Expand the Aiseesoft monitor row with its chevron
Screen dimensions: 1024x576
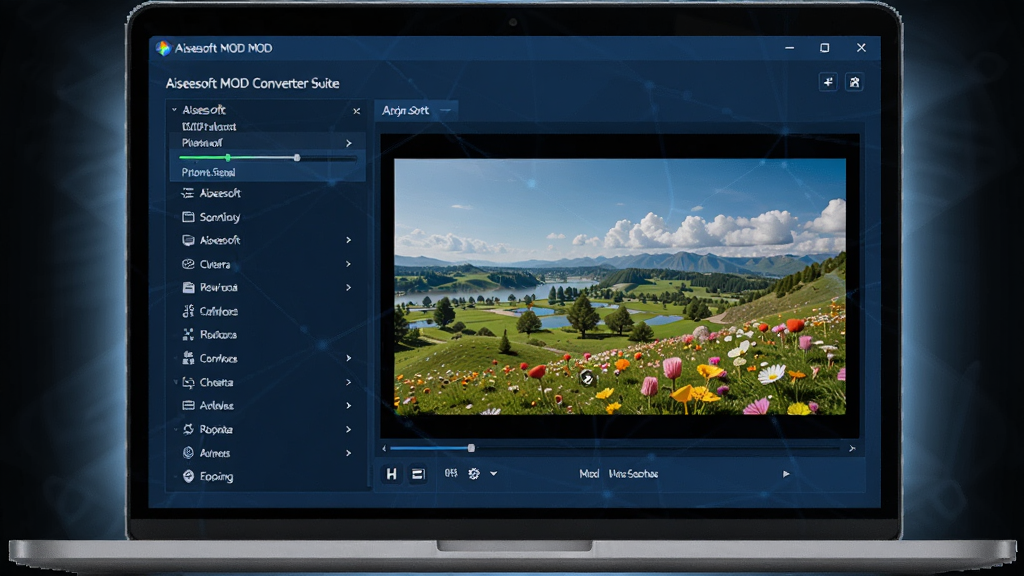tap(349, 240)
